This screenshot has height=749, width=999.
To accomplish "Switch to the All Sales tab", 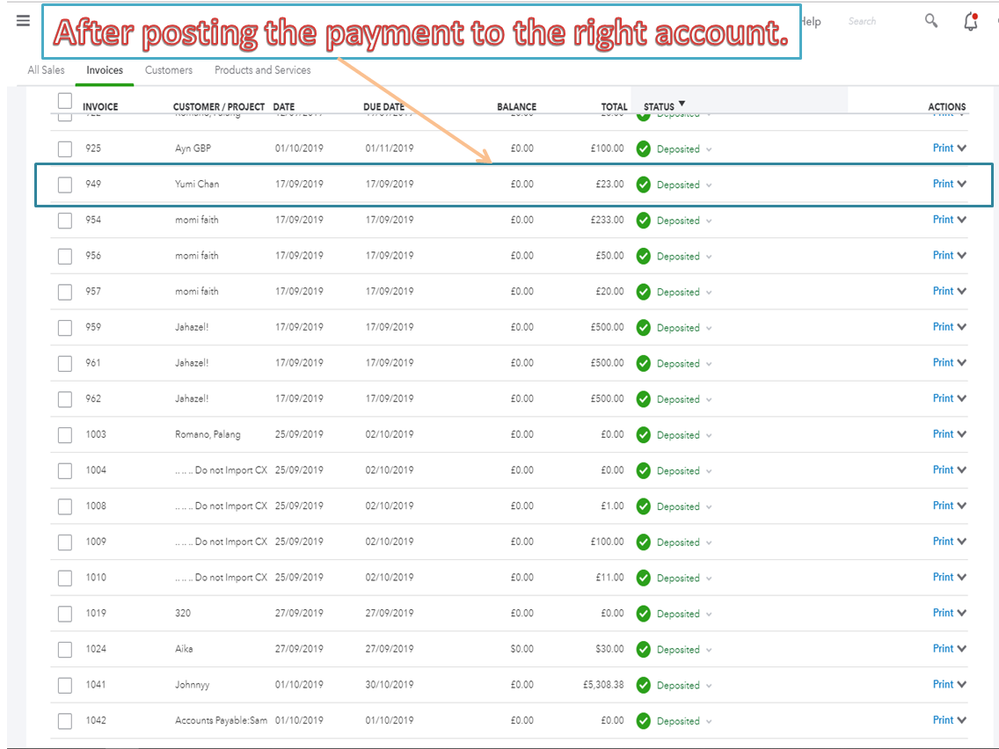I will coord(45,70).
